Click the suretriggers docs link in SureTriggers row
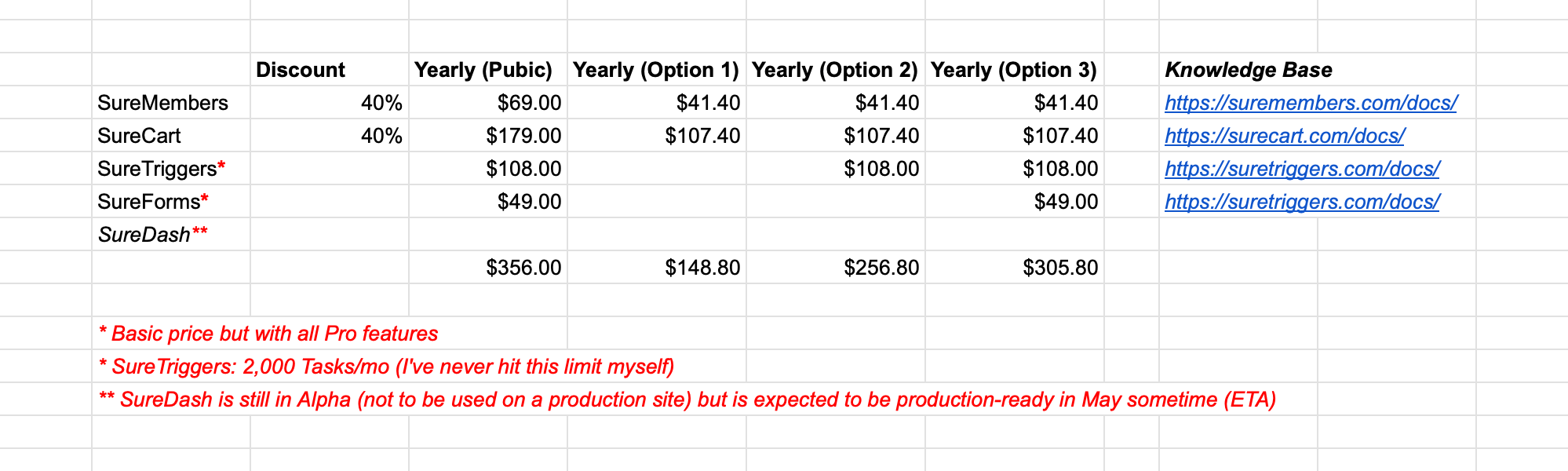This screenshot has width=1568, height=471. coord(1301,169)
